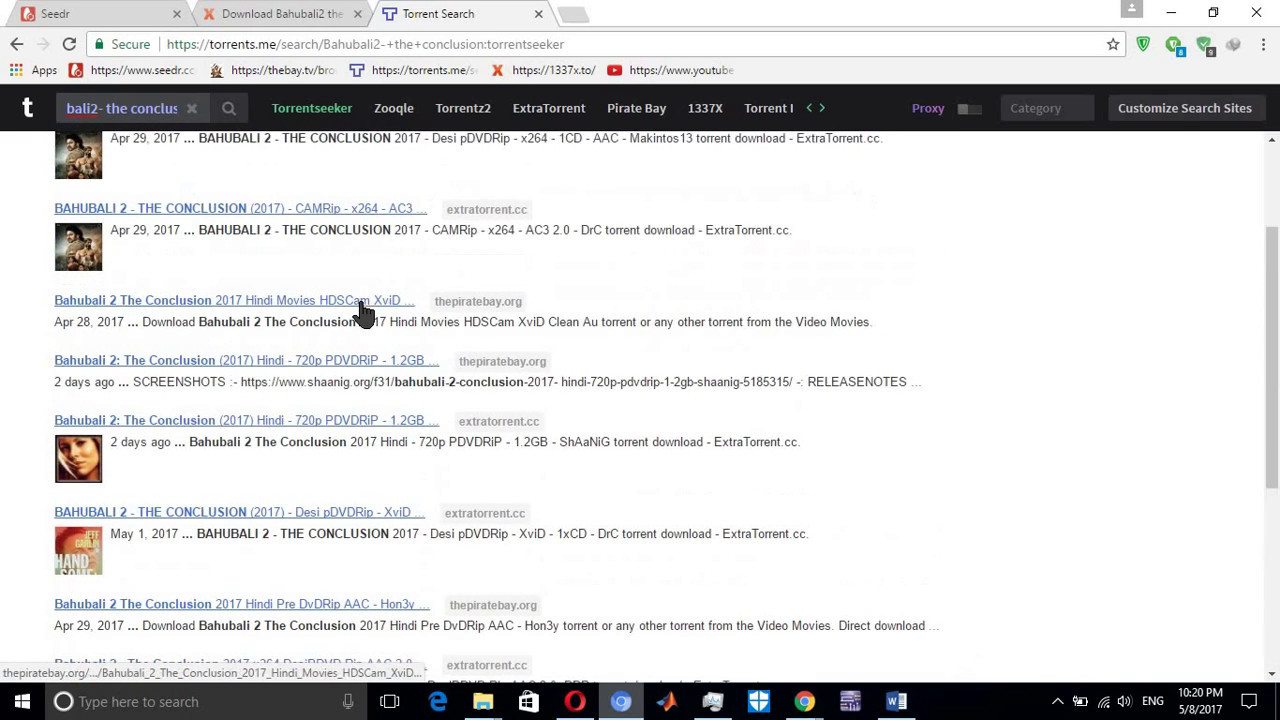
Task: Clear the search box with the X
Action: pos(191,108)
